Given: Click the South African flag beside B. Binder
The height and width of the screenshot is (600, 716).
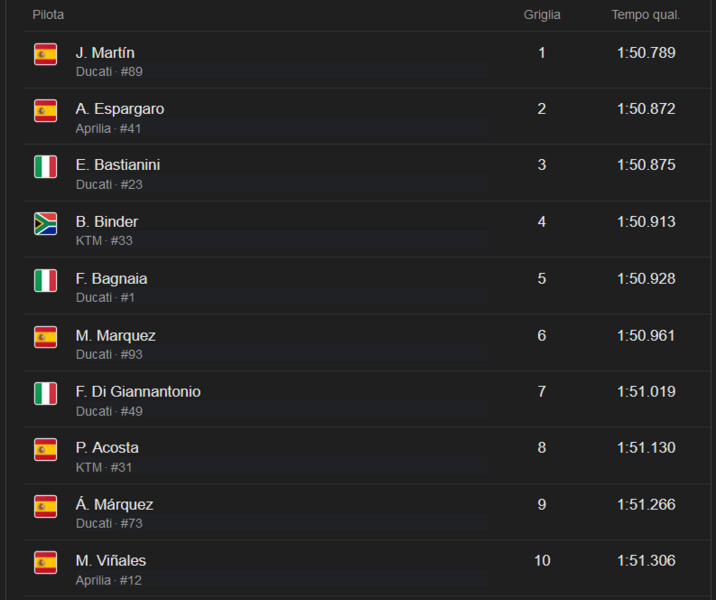Looking at the screenshot, I should tap(45, 223).
